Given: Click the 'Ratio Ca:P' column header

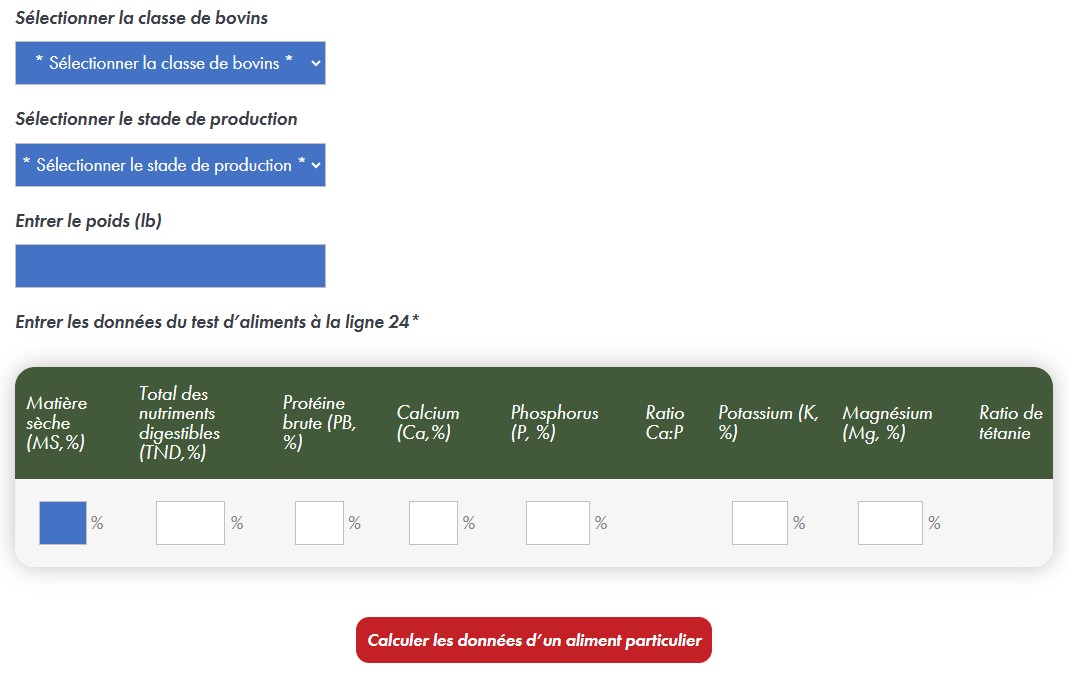Looking at the screenshot, I should 665,423.
